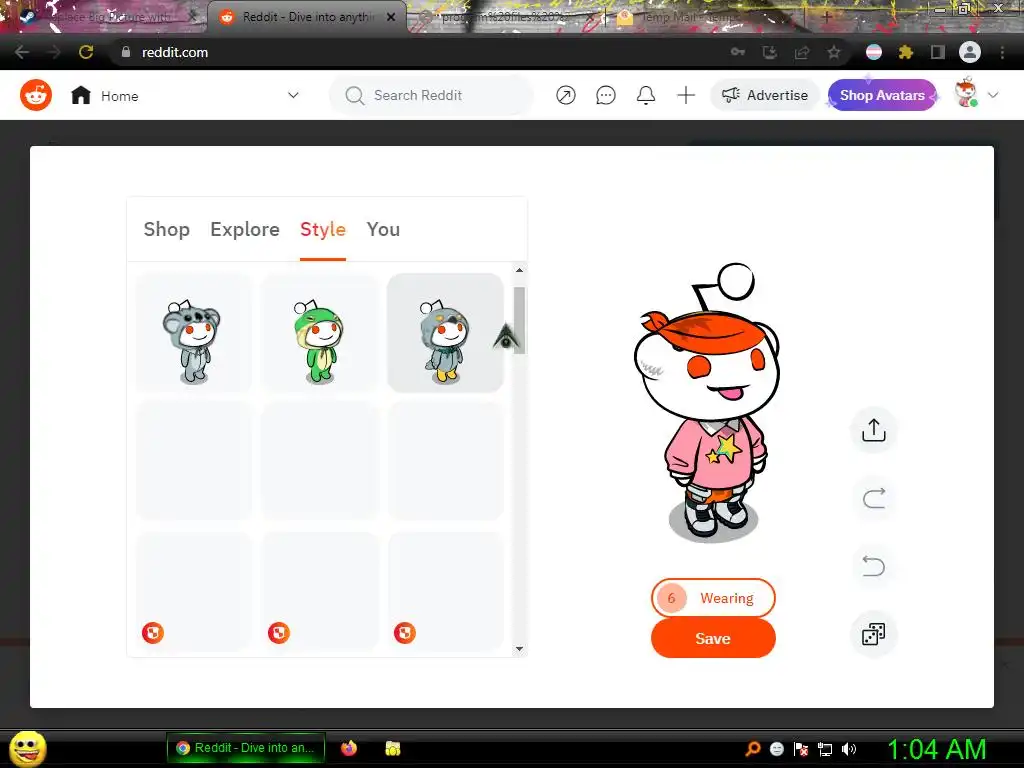Click the redo arrow icon
The height and width of the screenshot is (768, 1024).
874,498
